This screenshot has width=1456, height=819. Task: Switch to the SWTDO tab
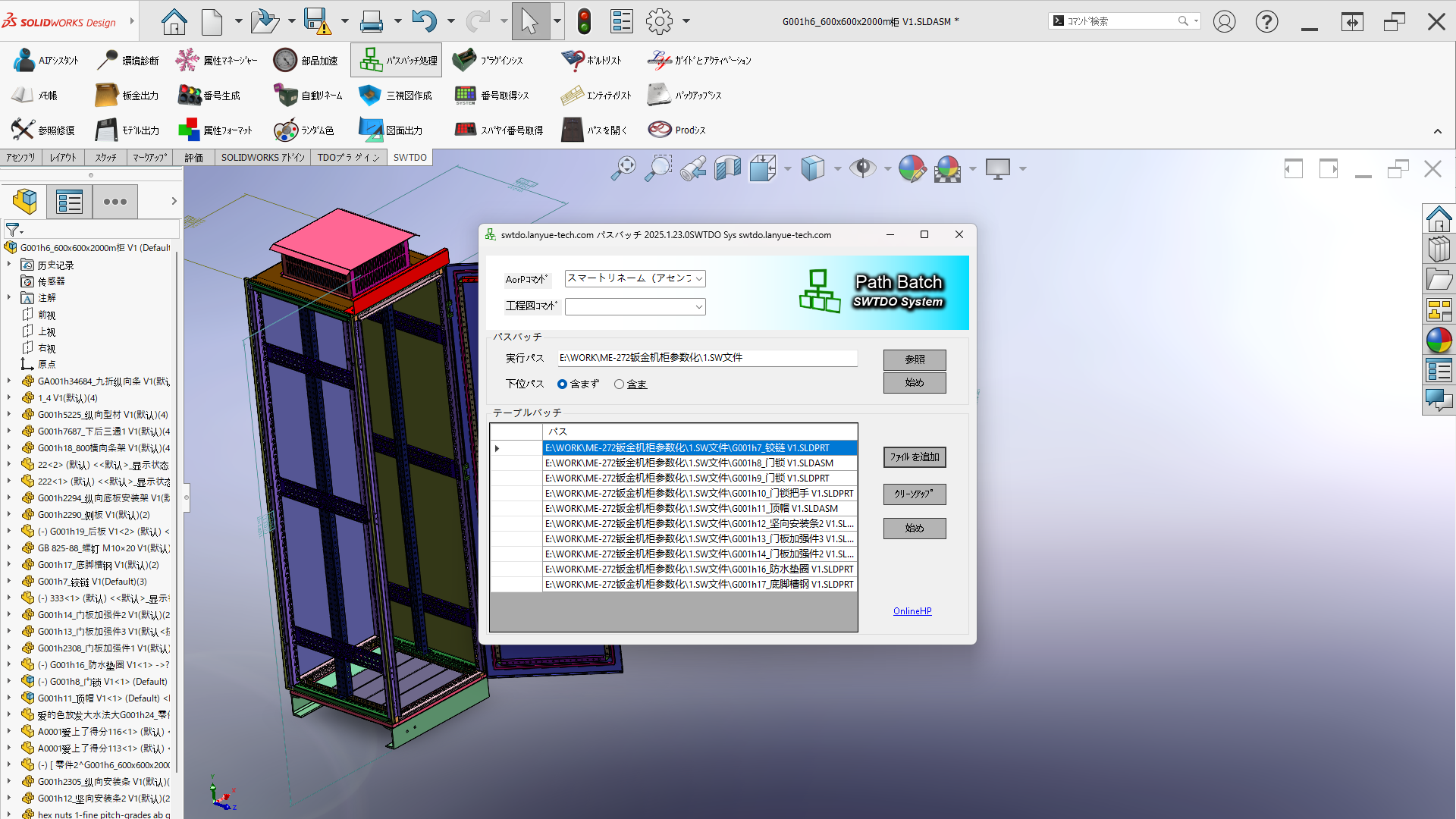pyautogui.click(x=409, y=158)
